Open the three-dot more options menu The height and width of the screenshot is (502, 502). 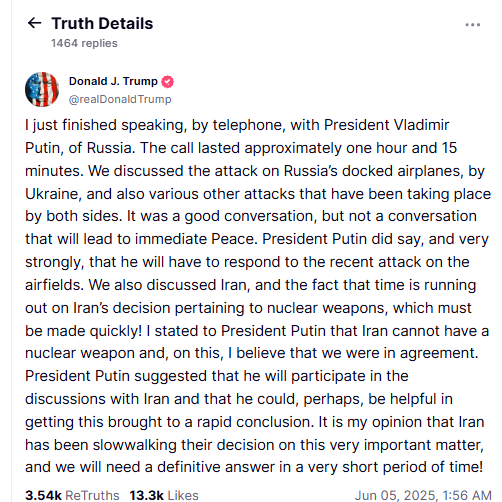coord(473,25)
